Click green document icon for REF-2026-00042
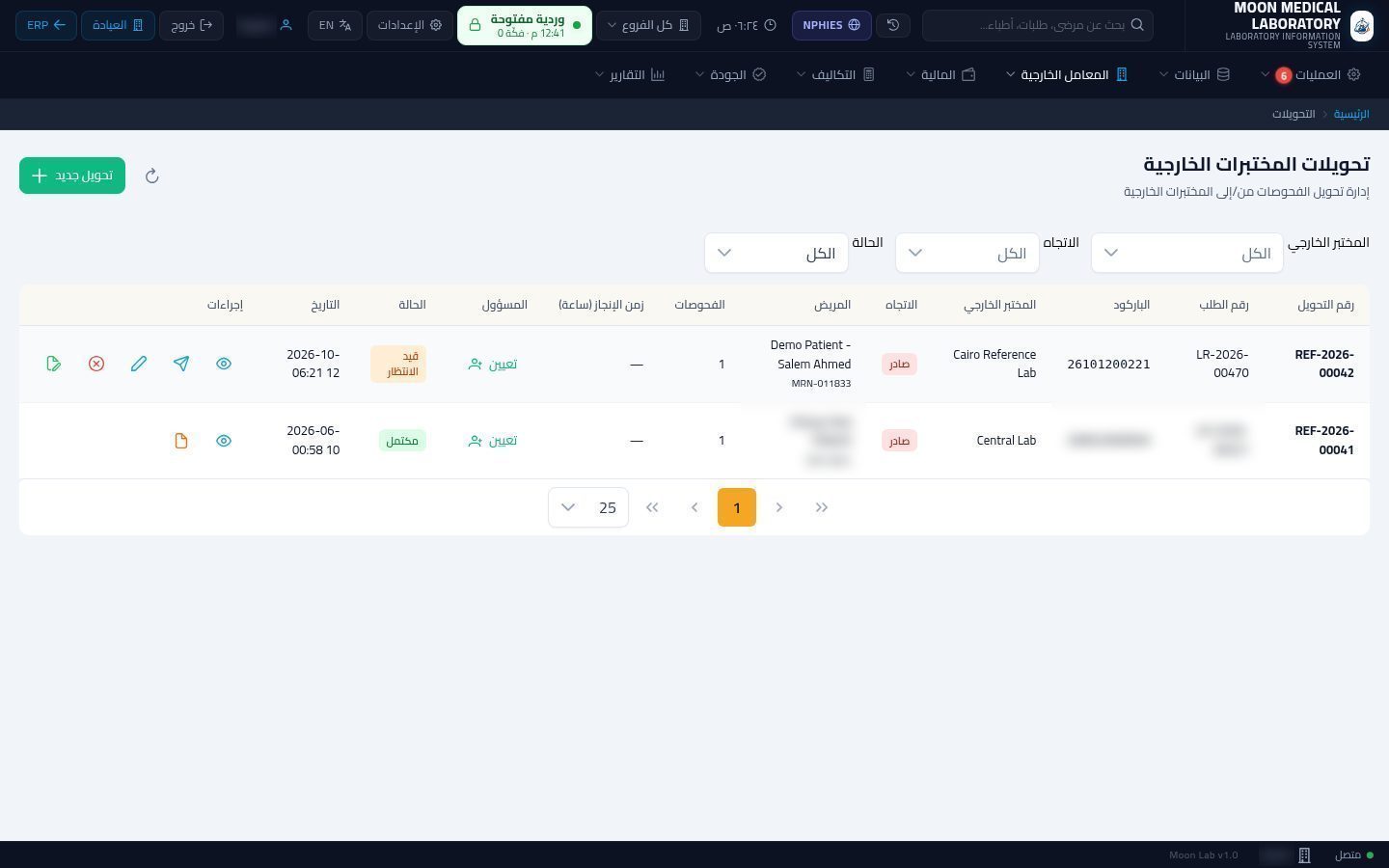 pos(54,364)
